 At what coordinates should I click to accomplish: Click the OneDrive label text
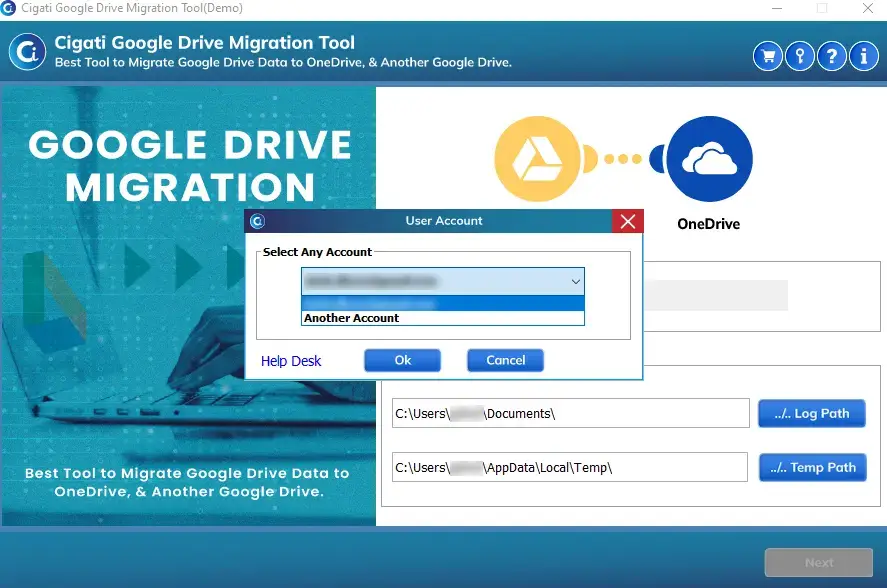click(x=708, y=224)
